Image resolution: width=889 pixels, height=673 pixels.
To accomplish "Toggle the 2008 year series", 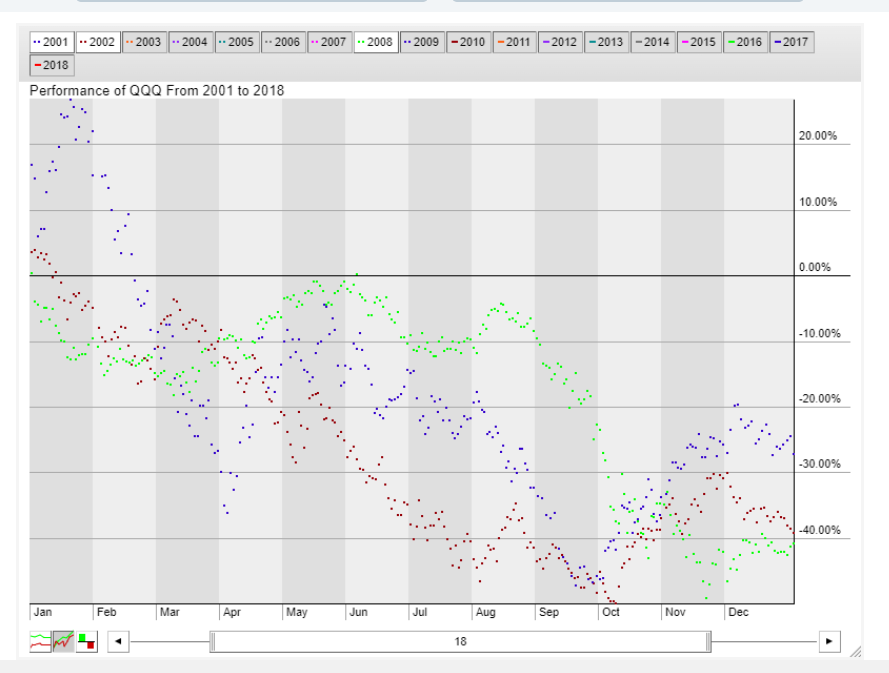I will pyautogui.click(x=376, y=42).
